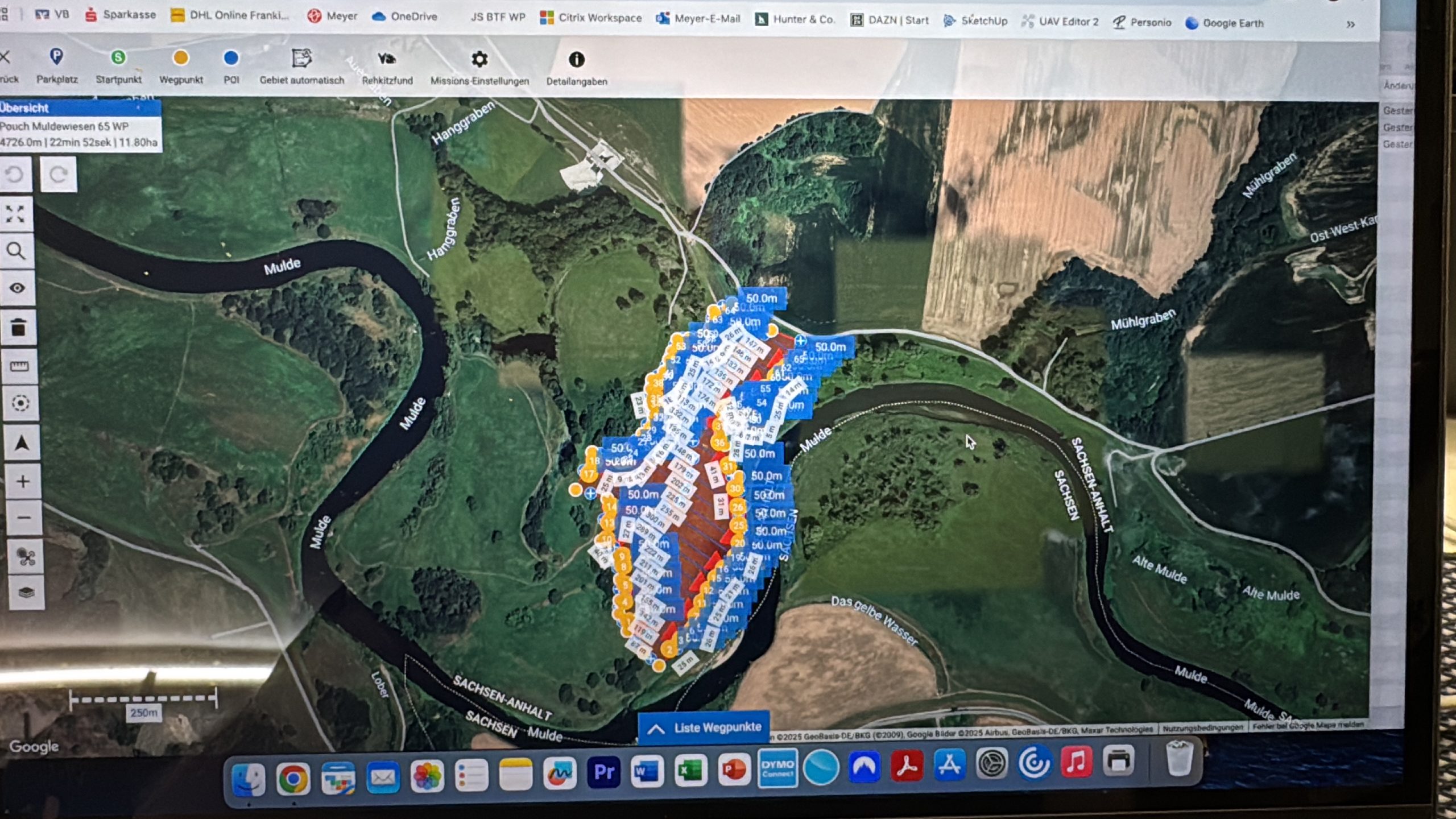Click the drone icon in left toolbar
The image size is (1456, 819).
(x=26, y=557)
